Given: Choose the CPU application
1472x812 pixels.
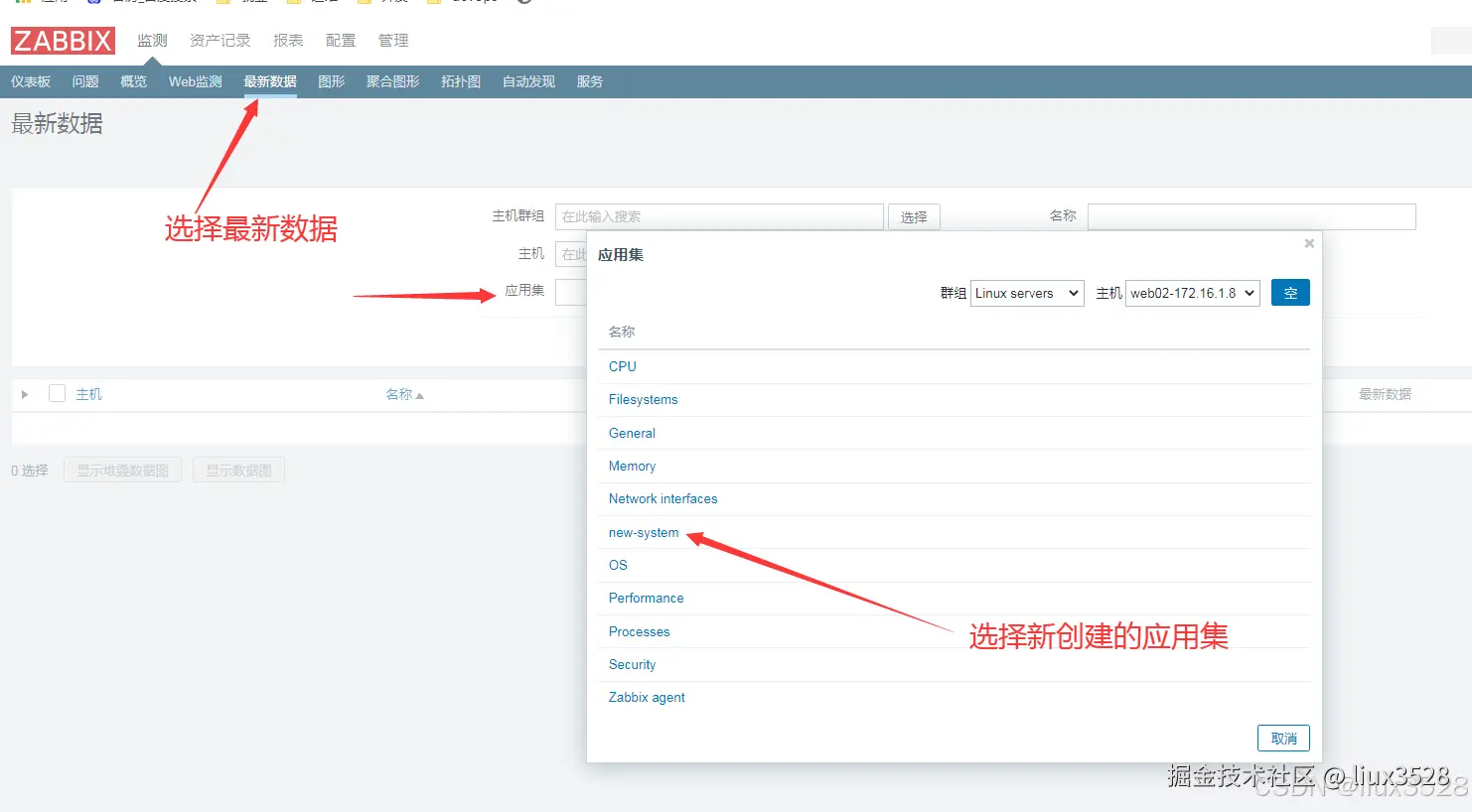Looking at the screenshot, I should pos(623,366).
